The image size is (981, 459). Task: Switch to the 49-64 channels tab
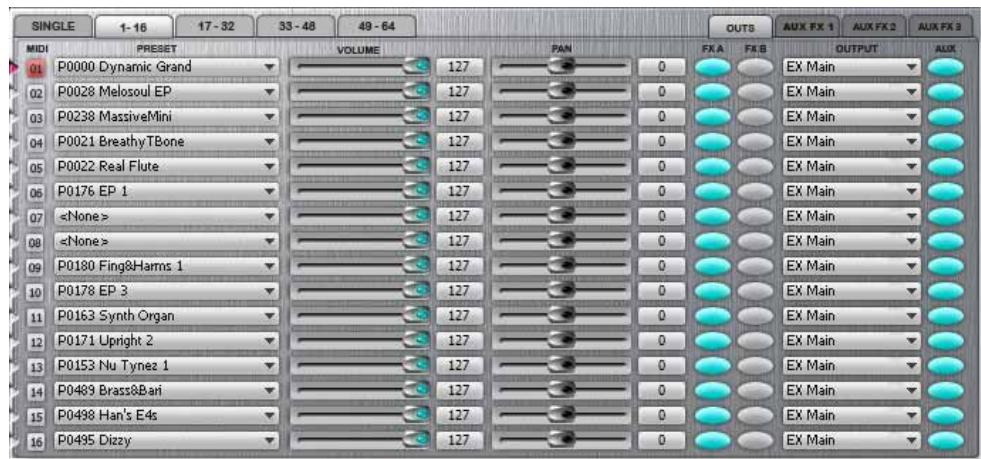[x=376, y=27]
